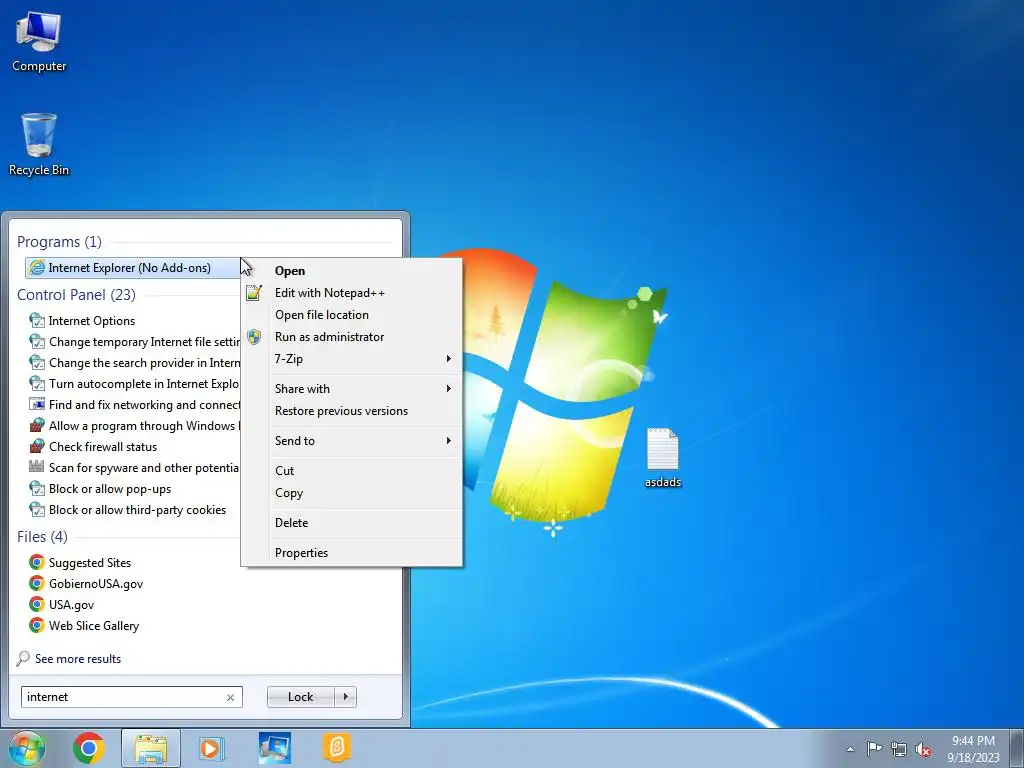
Task: Click the shield icon beside Run as administrator
Action: point(254,337)
